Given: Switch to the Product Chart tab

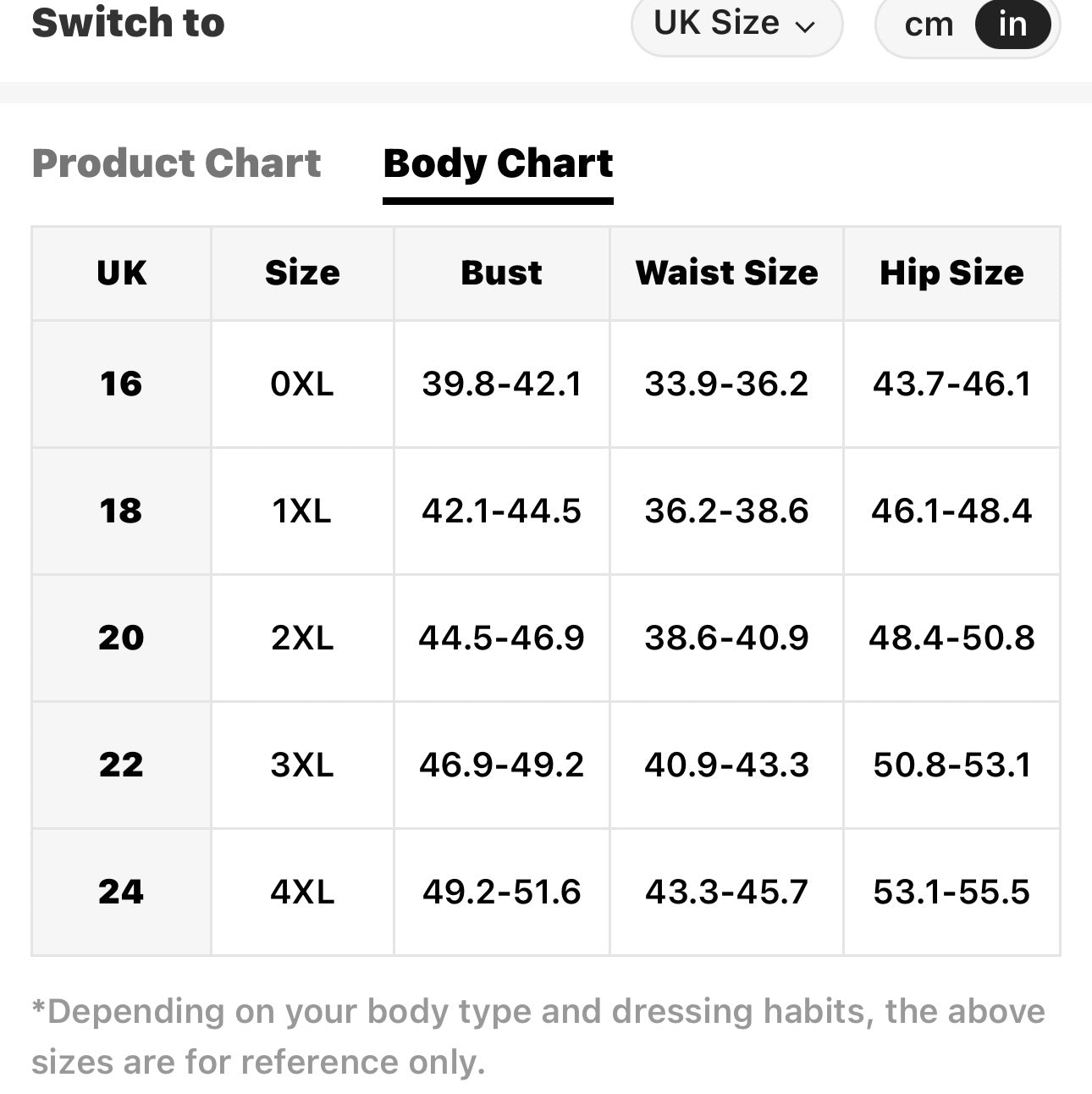Looking at the screenshot, I should pyautogui.click(x=176, y=163).
